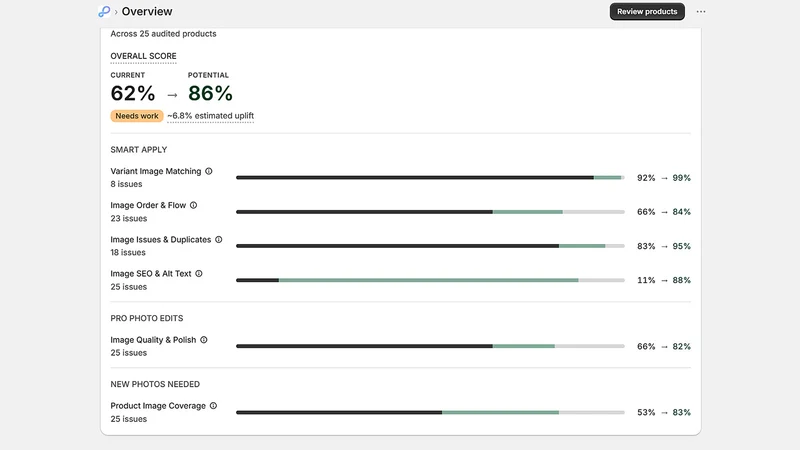Show info for Image Quality & Polish
This screenshot has height=450, width=800.
coord(204,340)
